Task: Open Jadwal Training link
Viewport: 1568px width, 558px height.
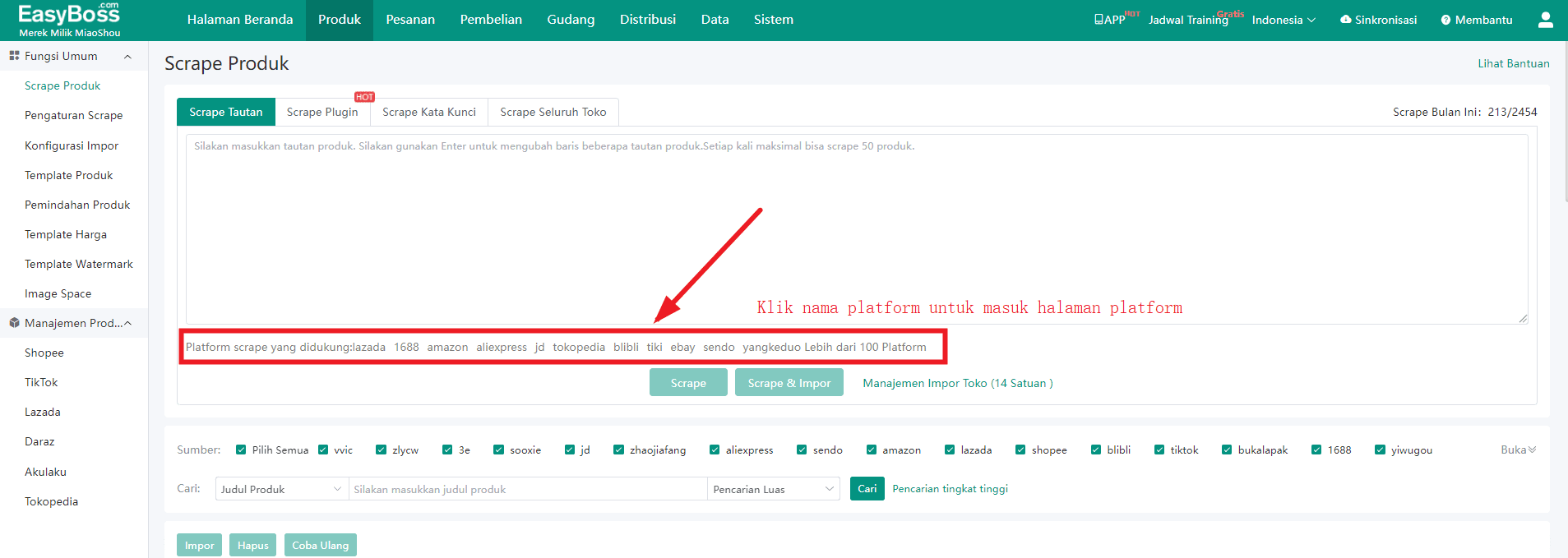Action: coord(1188,20)
